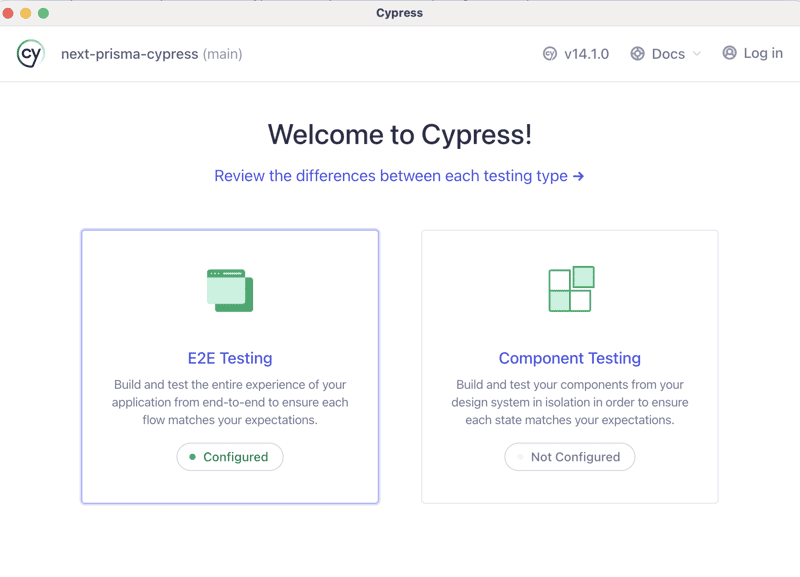Viewport: 800px width, 577px height.
Task: Minimize the Cypress window with the yellow button
Action: pos(26,13)
